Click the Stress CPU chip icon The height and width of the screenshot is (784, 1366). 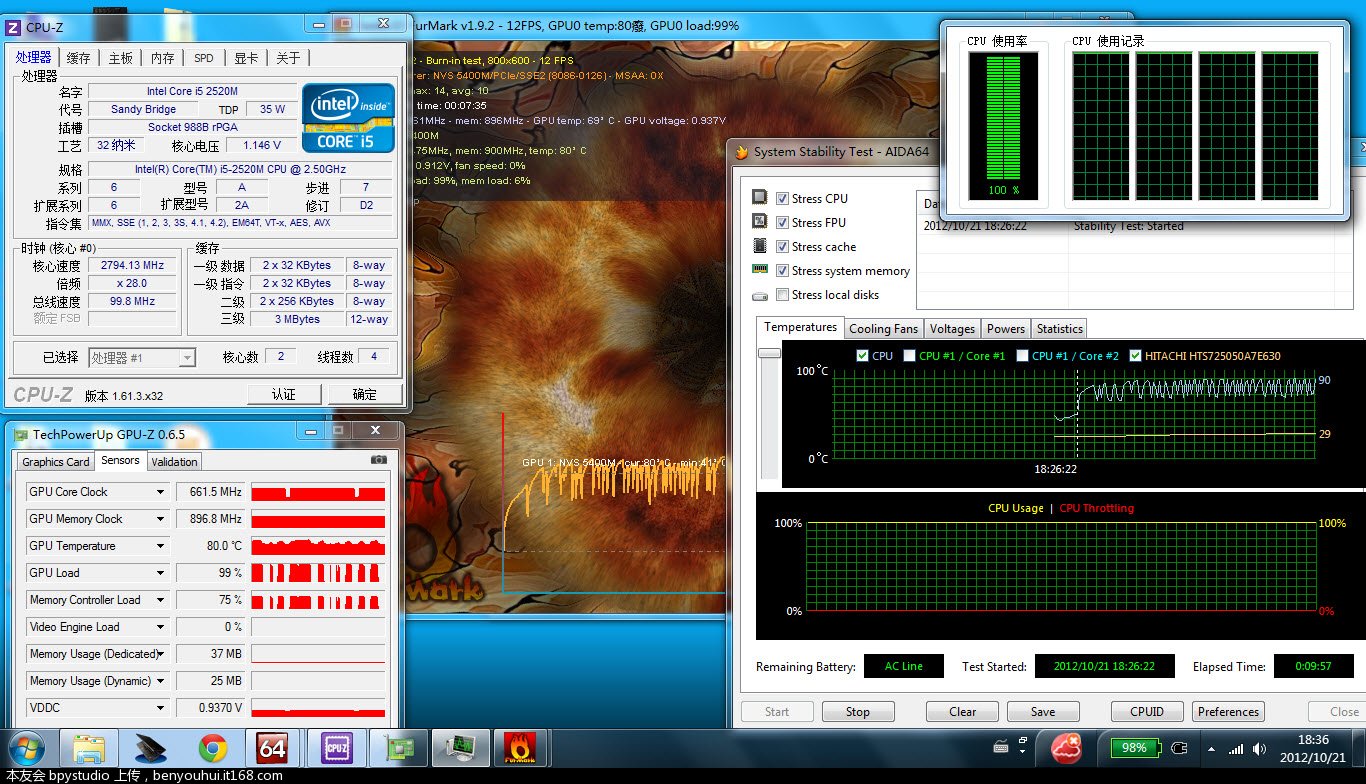(x=760, y=198)
